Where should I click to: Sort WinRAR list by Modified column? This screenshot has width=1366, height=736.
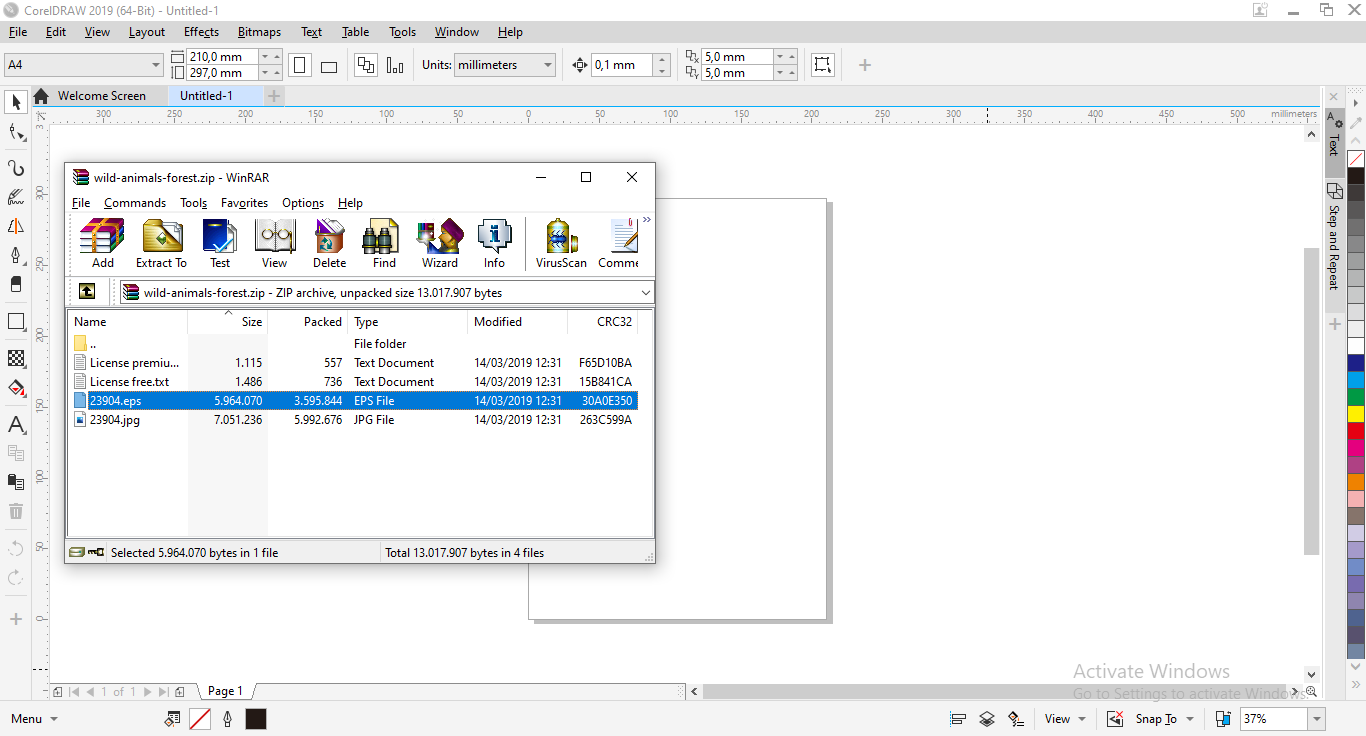coord(517,322)
